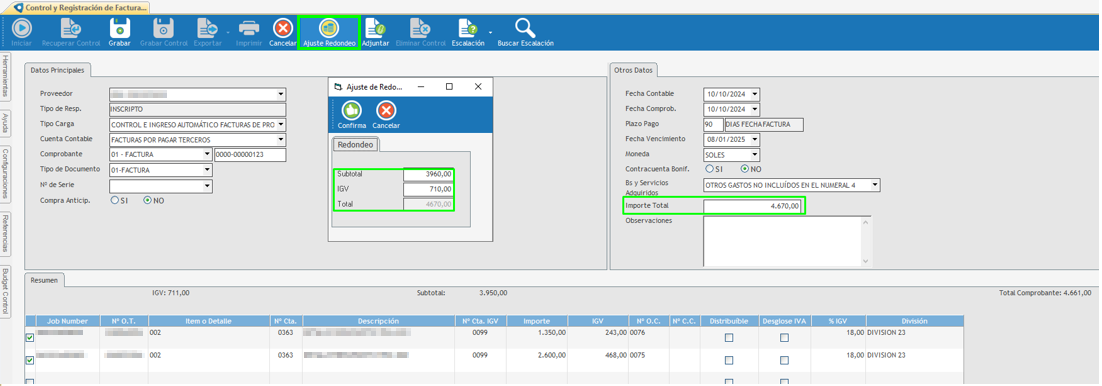Image resolution: width=1102 pixels, height=386 pixels.
Task: Open the Moneda SOLES dropdown
Action: tap(755, 155)
